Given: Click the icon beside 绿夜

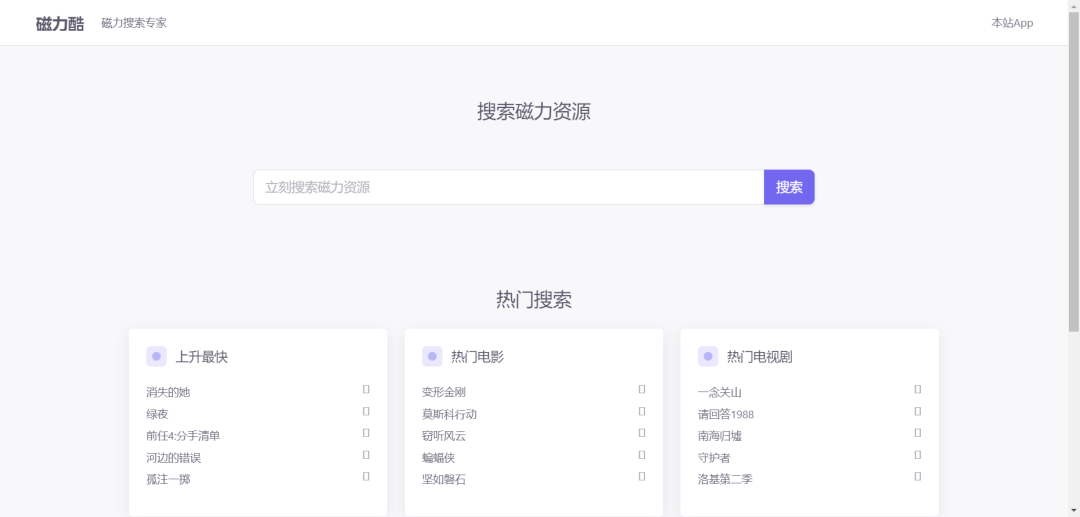Looking at the screenshot, I should tap(366, 411).
